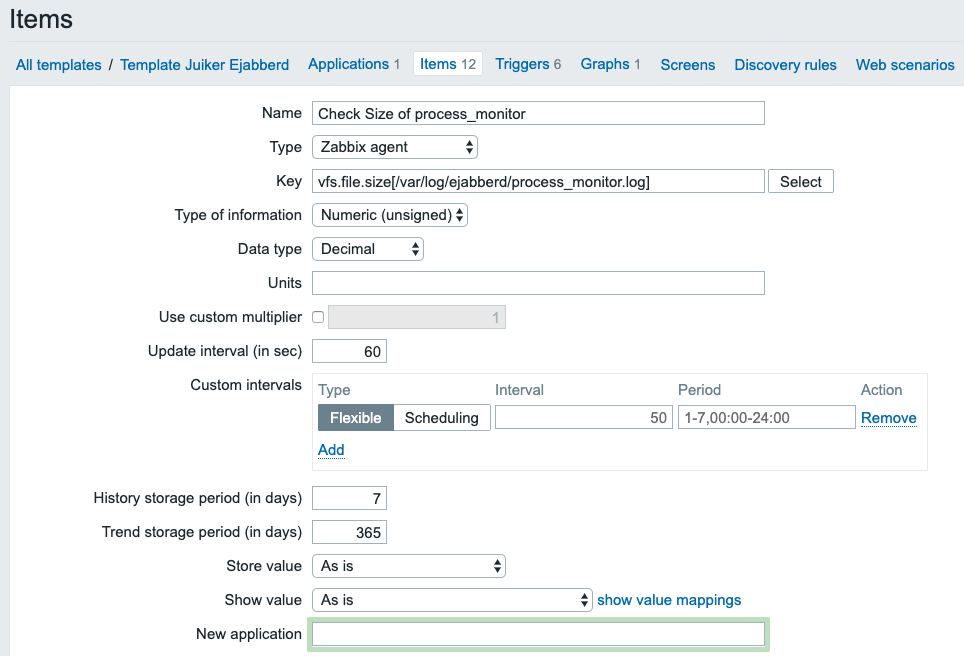The height and width of the screenshot is (656, 964).
Task: Expand the Store value dropdown
Action: tap(409, 566)
